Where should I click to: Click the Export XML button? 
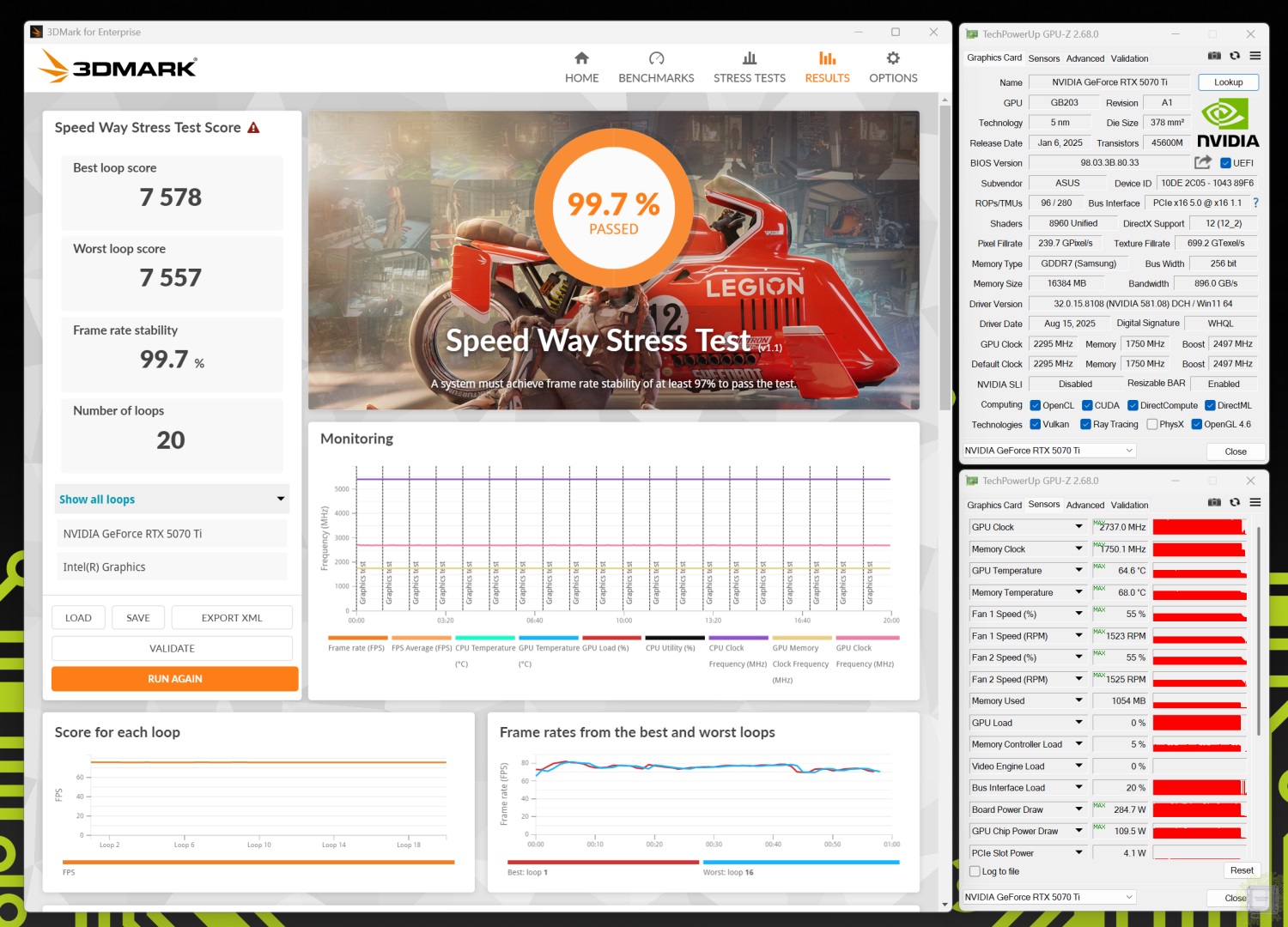click(232, 618)
